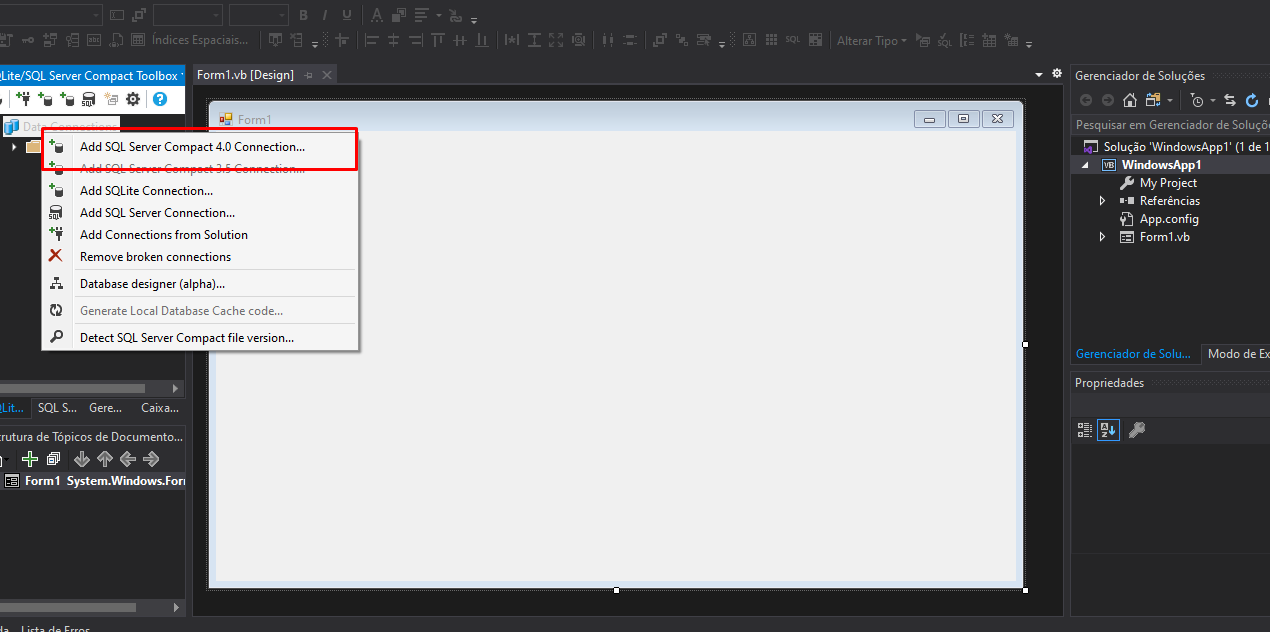Click the blue refresh icon in Gerenciador de Soluções
This screenshot has height=632, width=1270.
(x=1252, y=100)
